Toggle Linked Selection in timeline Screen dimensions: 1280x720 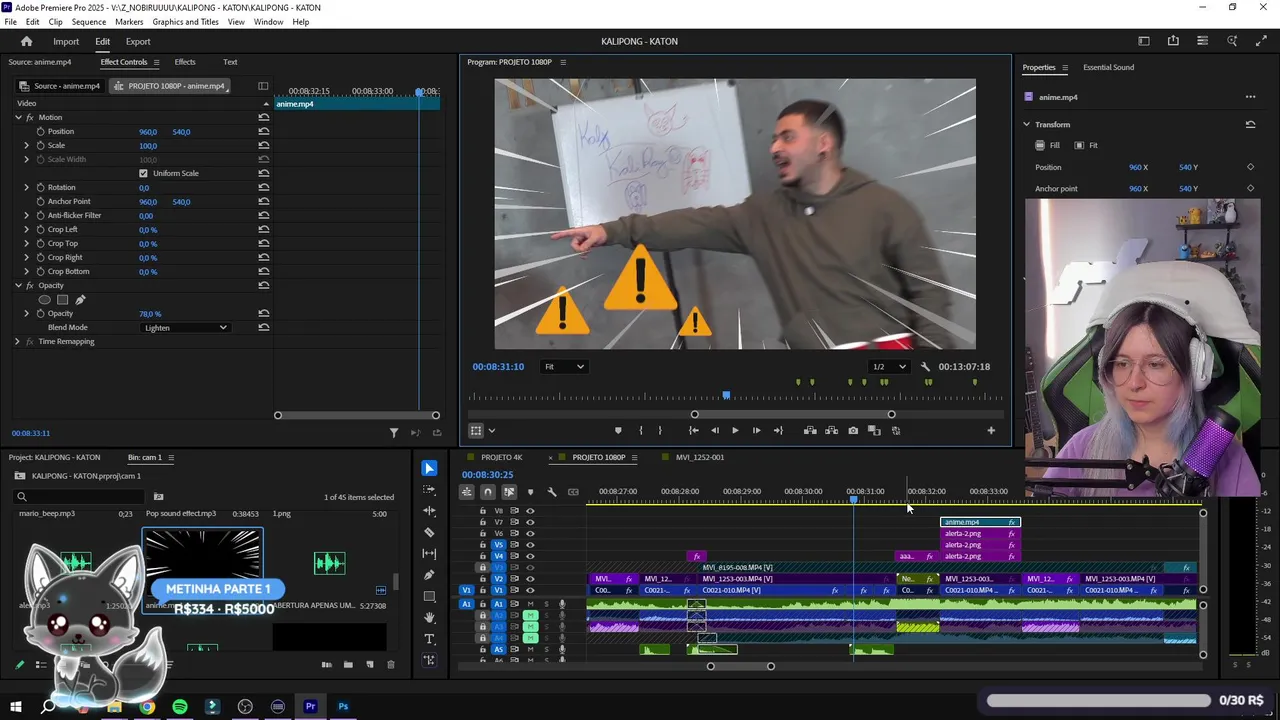tap(509, 491)
